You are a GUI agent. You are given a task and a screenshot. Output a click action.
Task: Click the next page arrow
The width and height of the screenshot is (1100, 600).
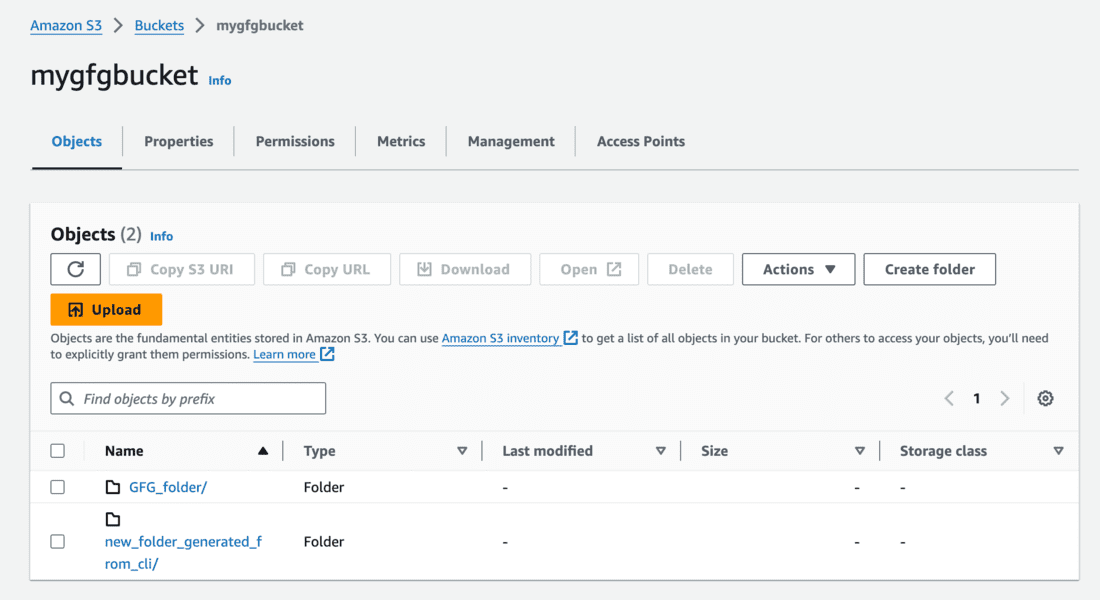tap(1005, 398)
